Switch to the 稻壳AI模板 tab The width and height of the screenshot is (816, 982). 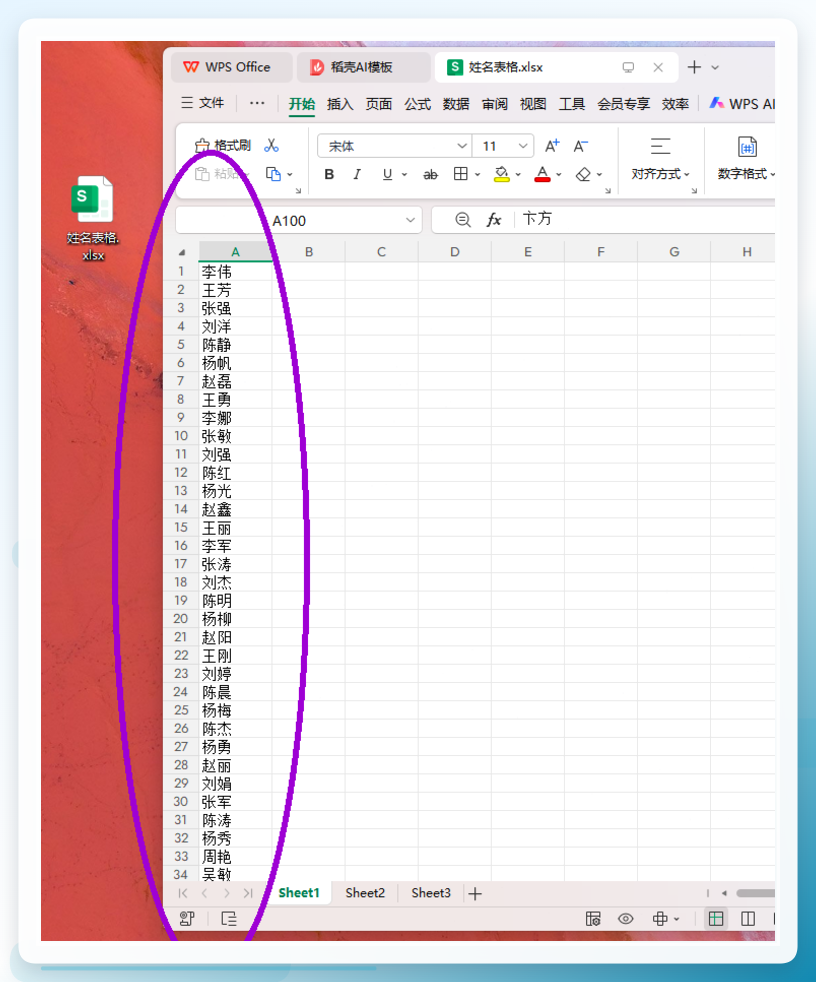363,67
